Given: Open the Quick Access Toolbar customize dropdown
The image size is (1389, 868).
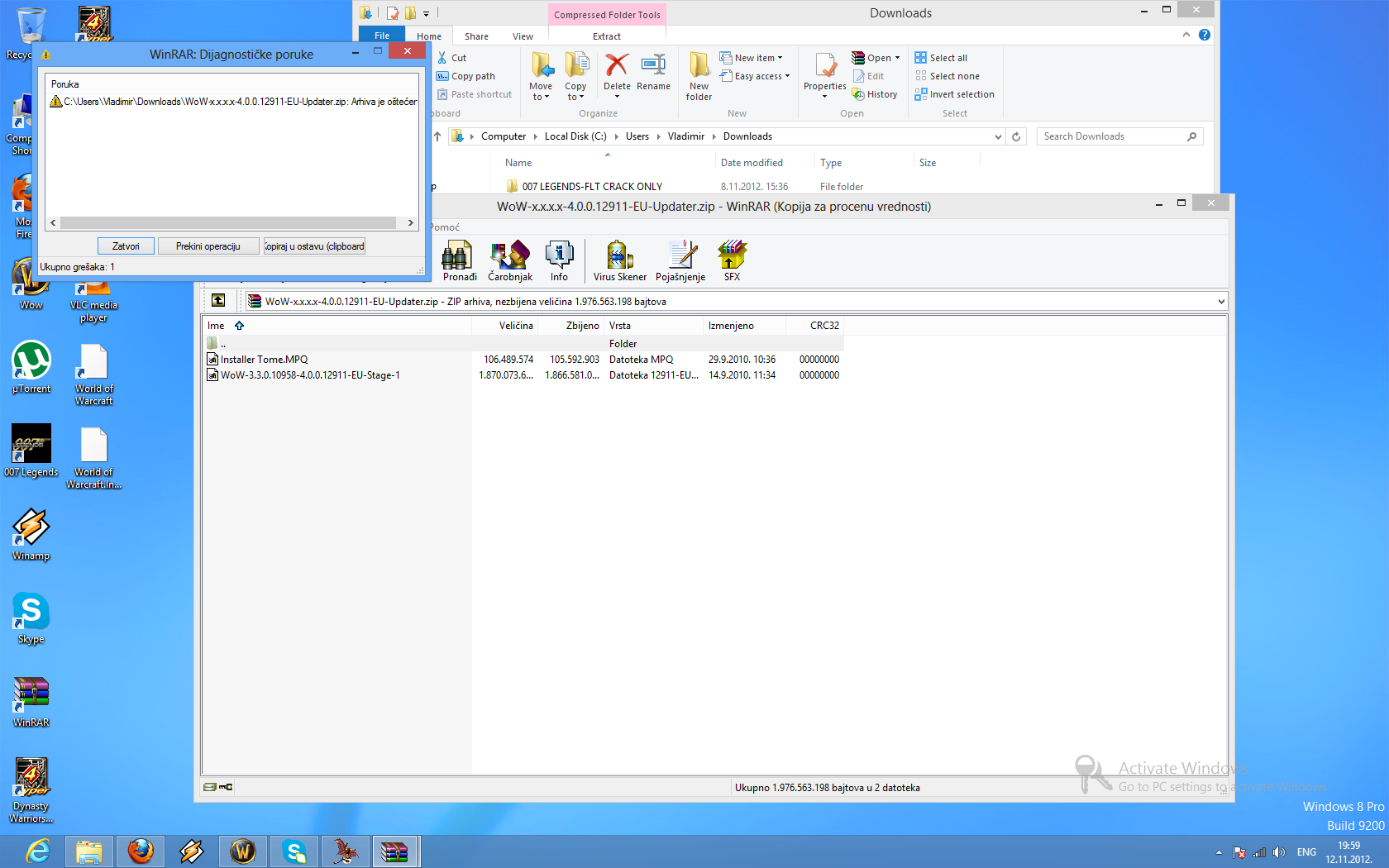Looking at the screenshot, I should (426, 13).
